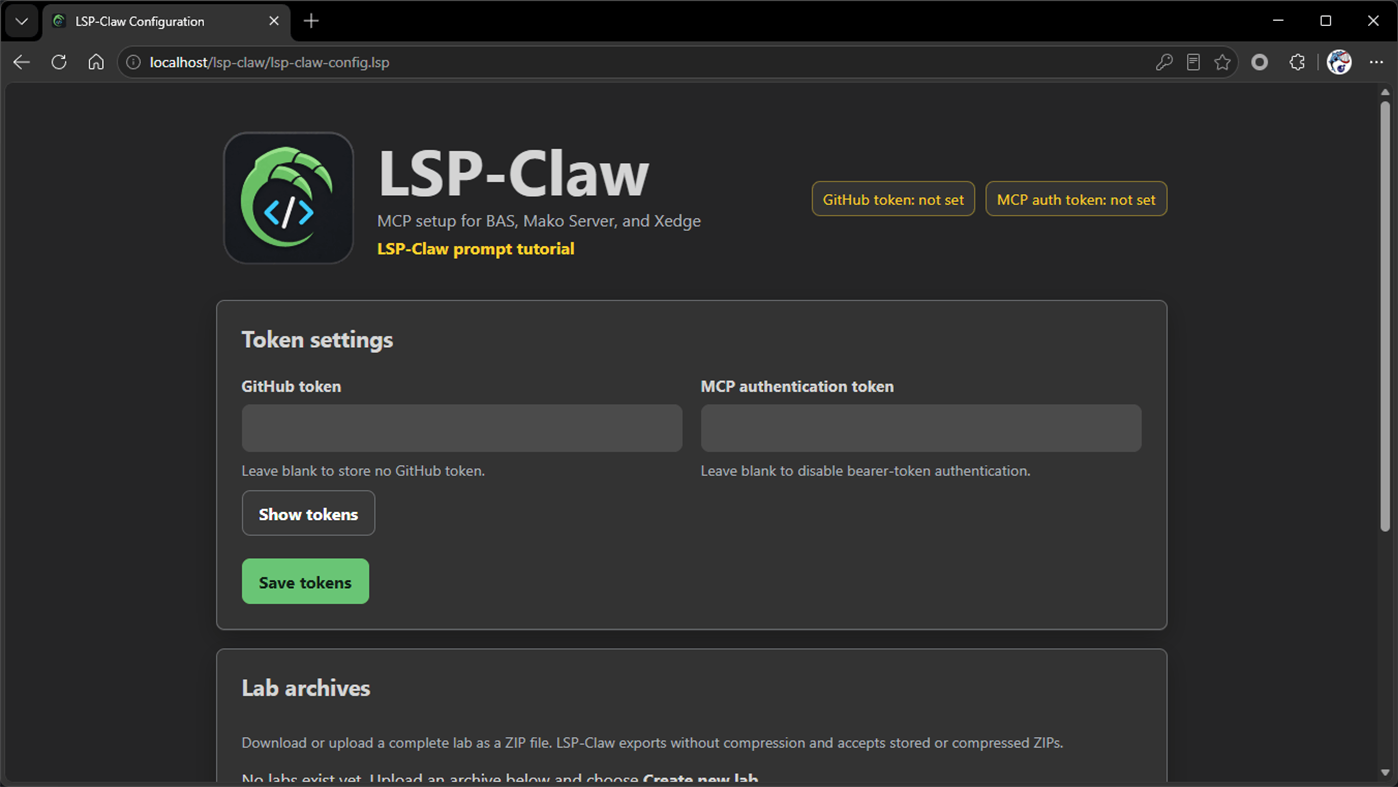
Task: Click the localhost URL in address bar
Action: (270, 62)
